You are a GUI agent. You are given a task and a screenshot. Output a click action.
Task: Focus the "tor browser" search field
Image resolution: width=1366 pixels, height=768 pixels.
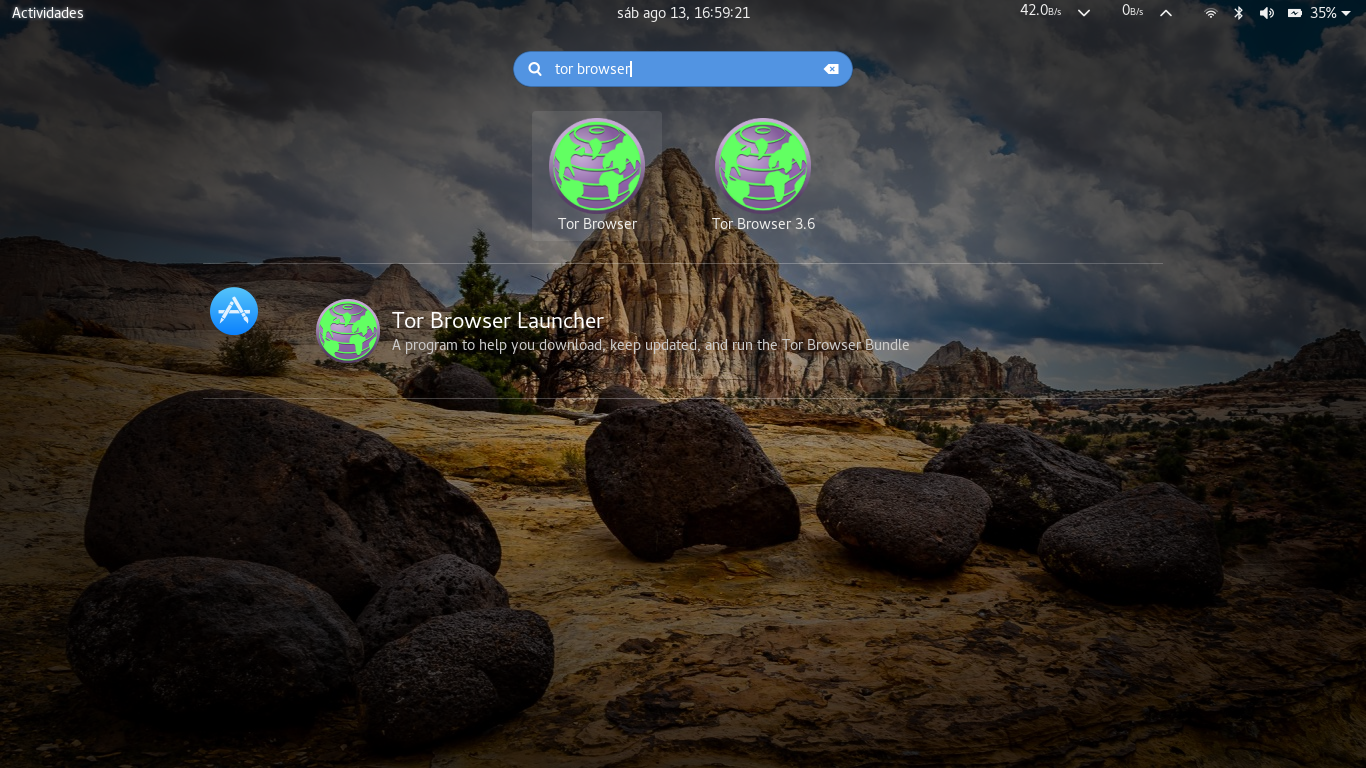pos(683,69)
